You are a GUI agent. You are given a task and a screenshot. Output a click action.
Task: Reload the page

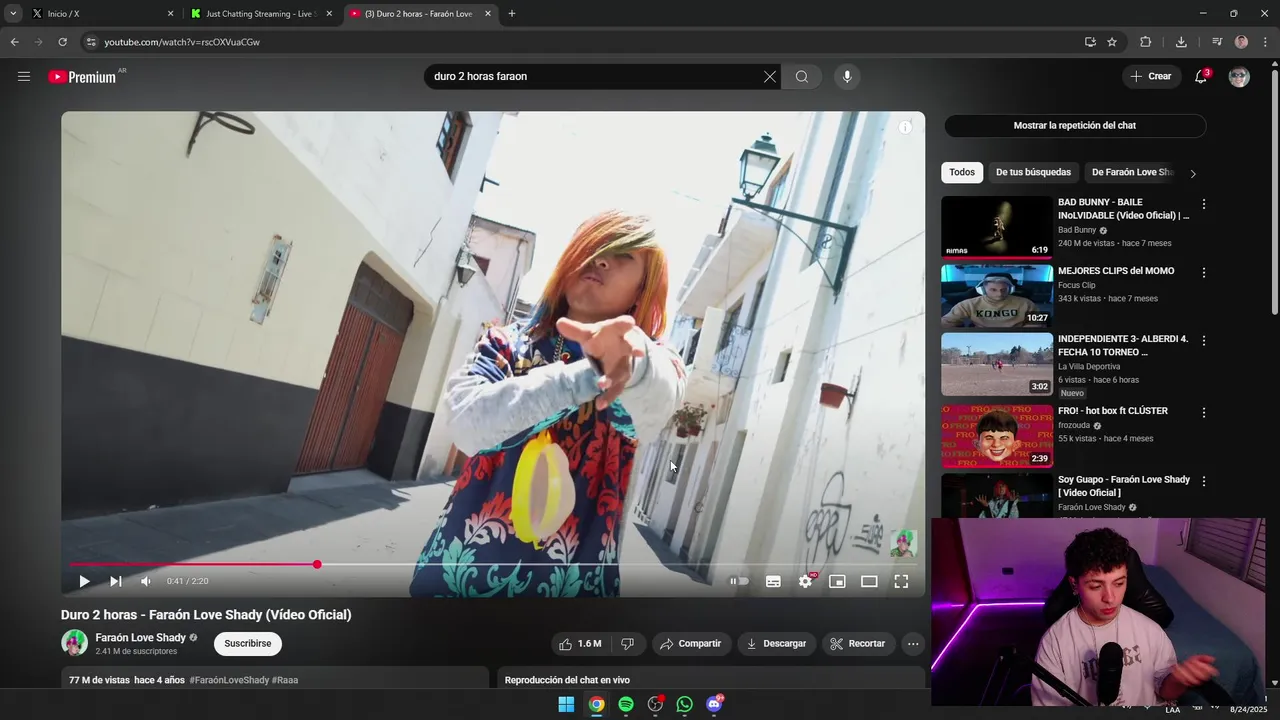pos(62,42)
